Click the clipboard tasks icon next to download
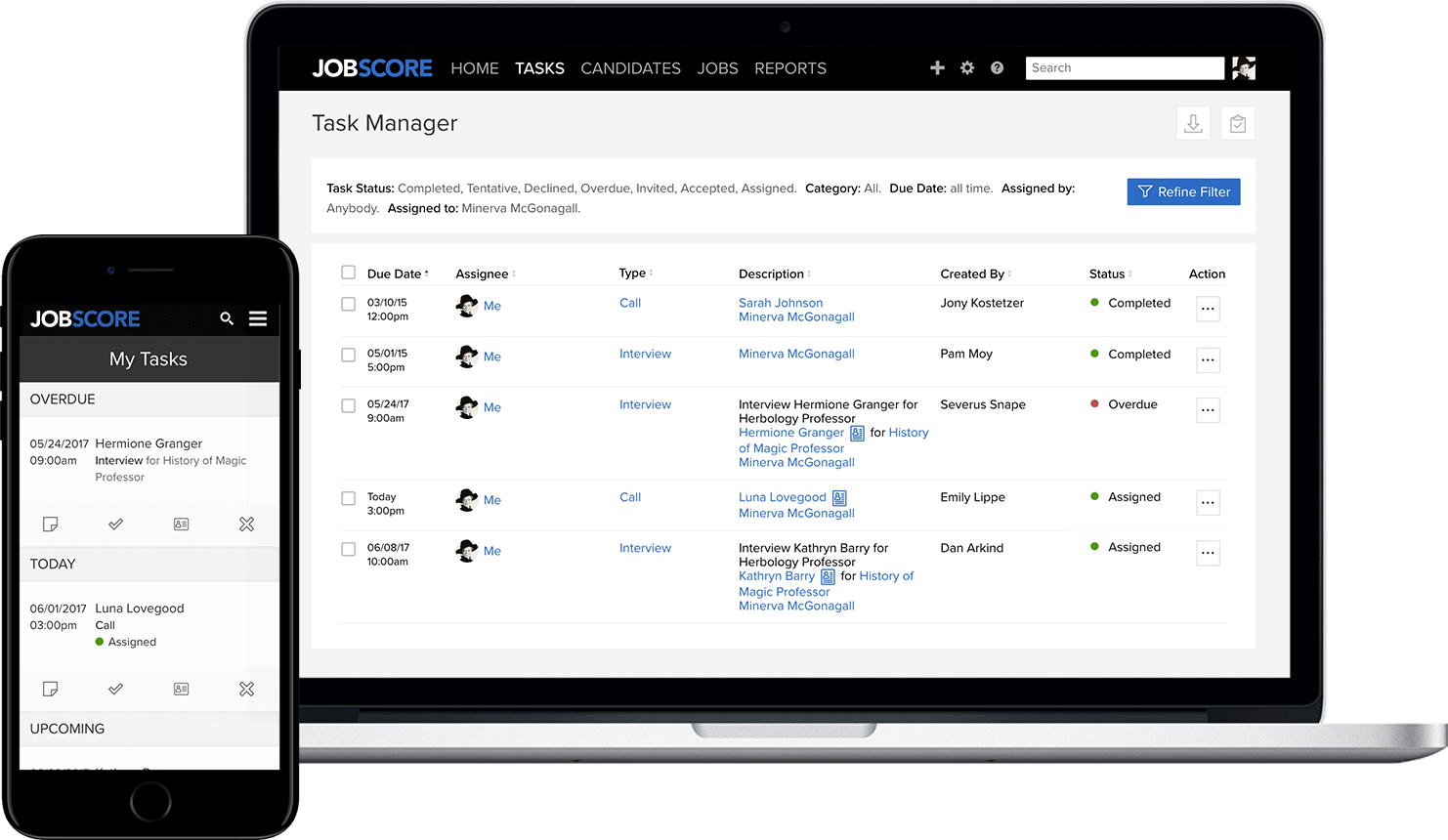This screenshot has width=1448, height=840. tap(1237, 123)
